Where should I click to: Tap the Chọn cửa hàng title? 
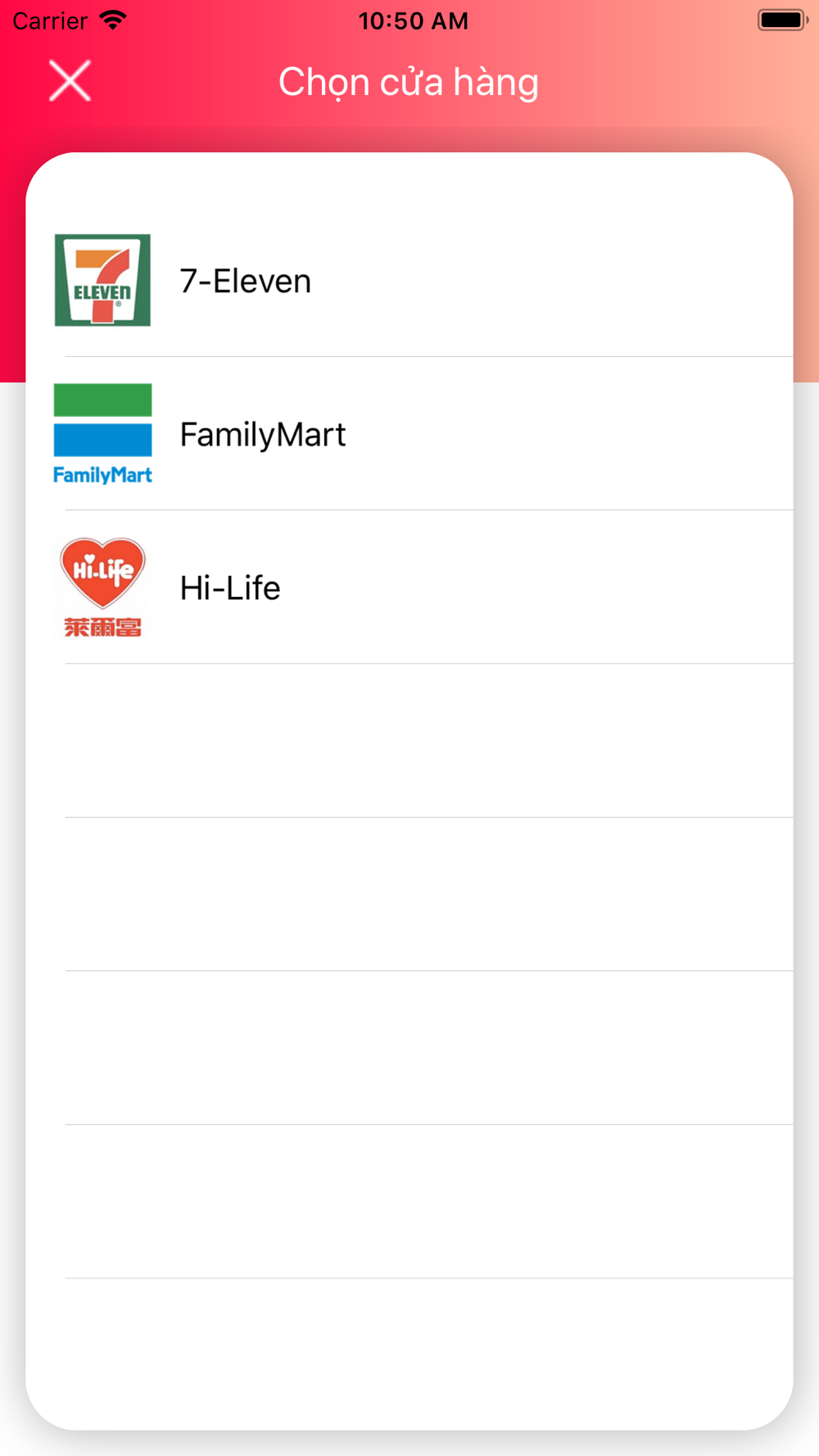point(409,82)
